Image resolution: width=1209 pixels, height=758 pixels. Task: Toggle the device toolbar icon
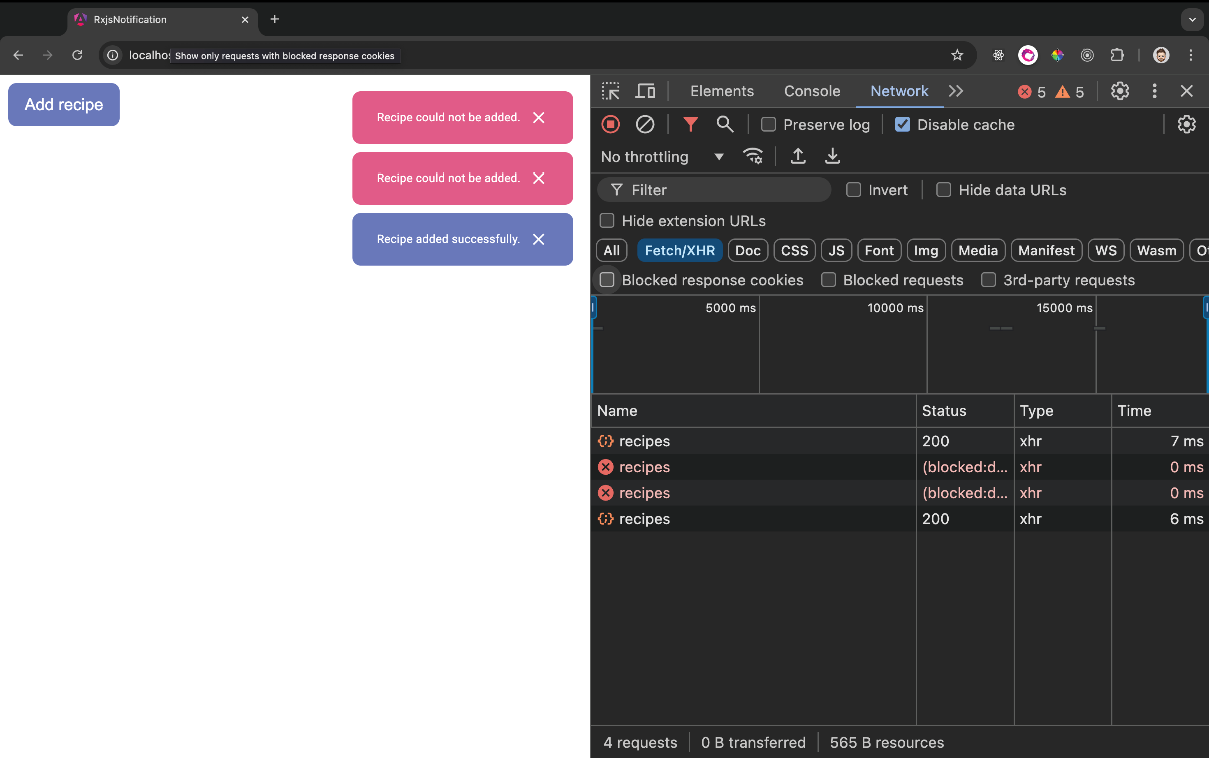[x=645, y=91]
